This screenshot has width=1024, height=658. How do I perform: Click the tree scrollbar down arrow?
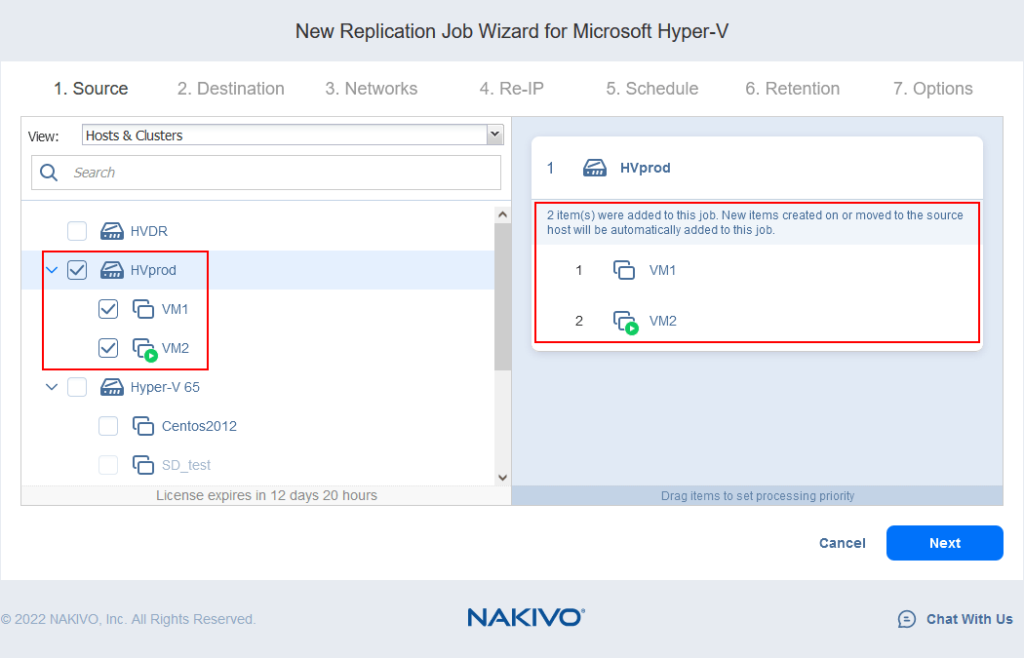tap(503, 477)
